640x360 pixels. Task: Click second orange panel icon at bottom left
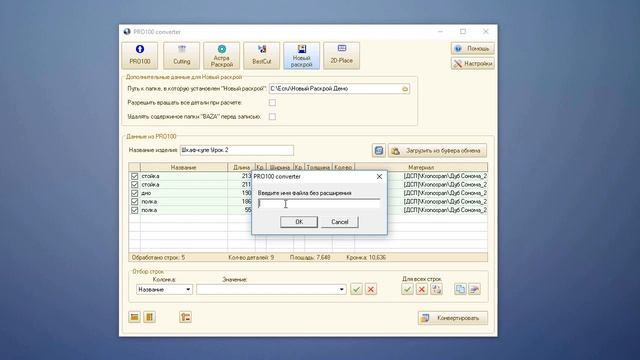(149, 317)
